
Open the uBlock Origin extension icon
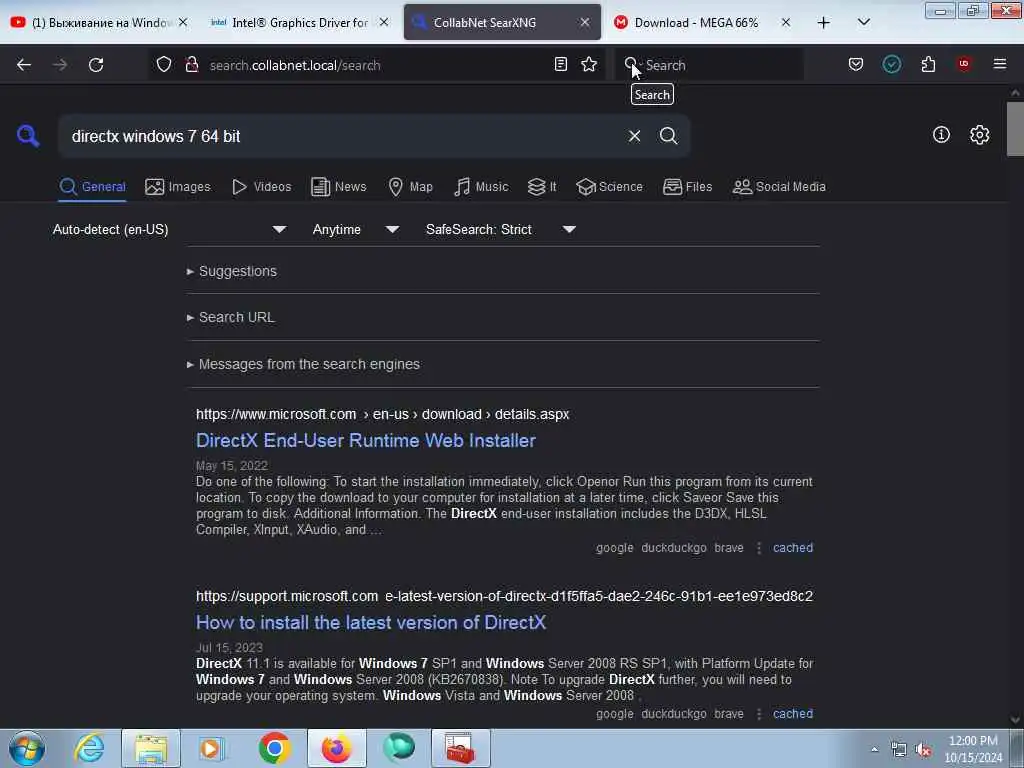click(964, 64)
